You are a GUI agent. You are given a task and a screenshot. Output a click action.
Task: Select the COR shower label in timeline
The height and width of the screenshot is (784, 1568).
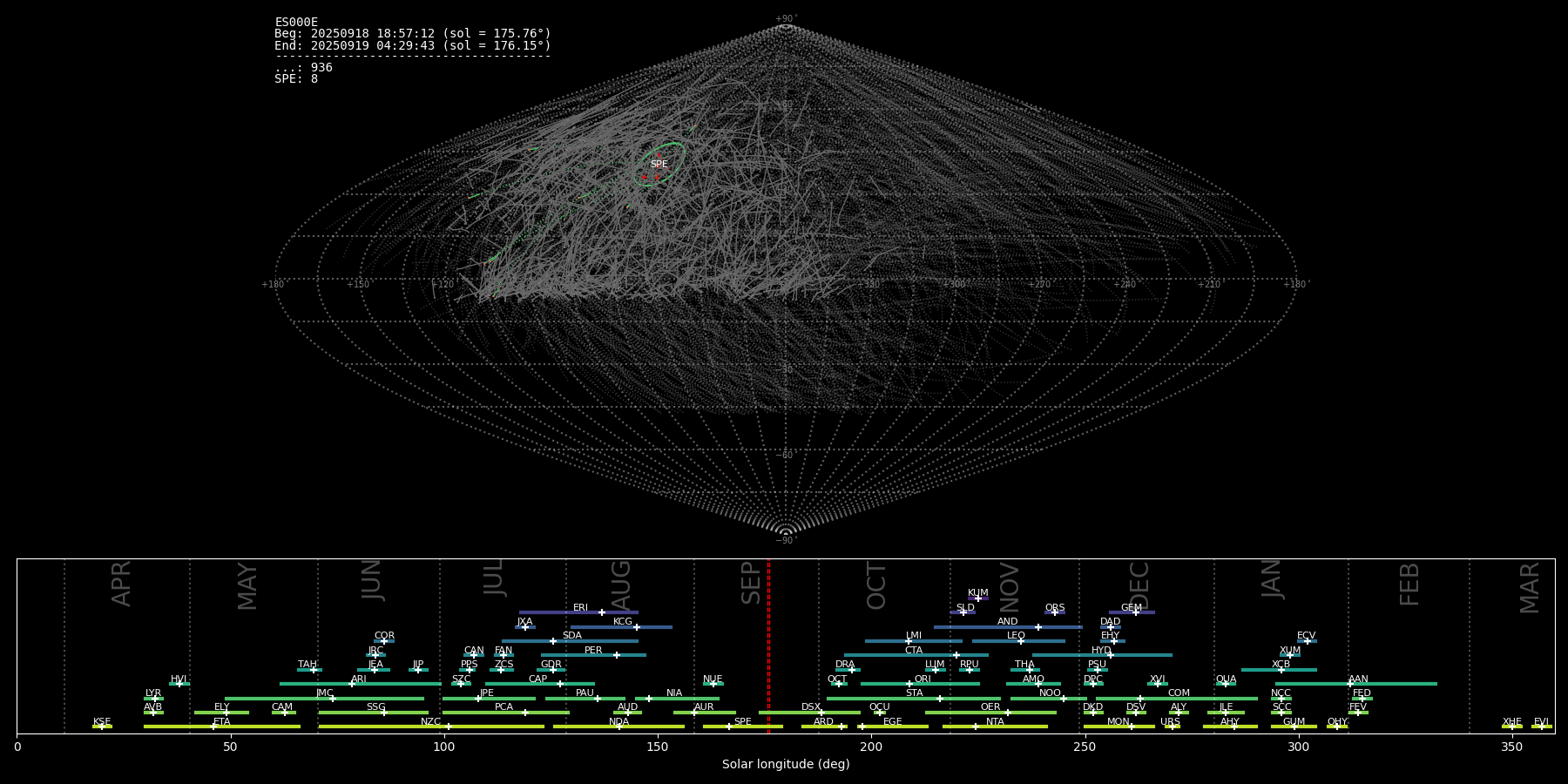click(x=384, y=636)
